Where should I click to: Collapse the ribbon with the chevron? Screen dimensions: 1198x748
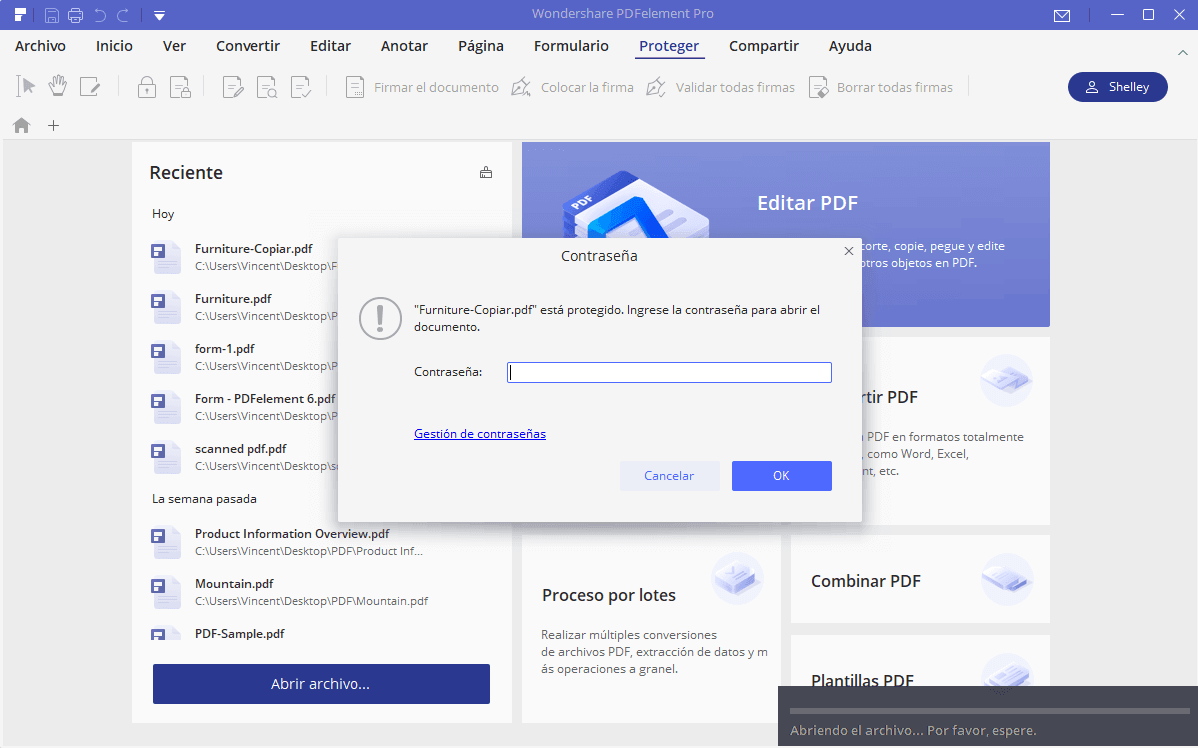click(1182, 52)
